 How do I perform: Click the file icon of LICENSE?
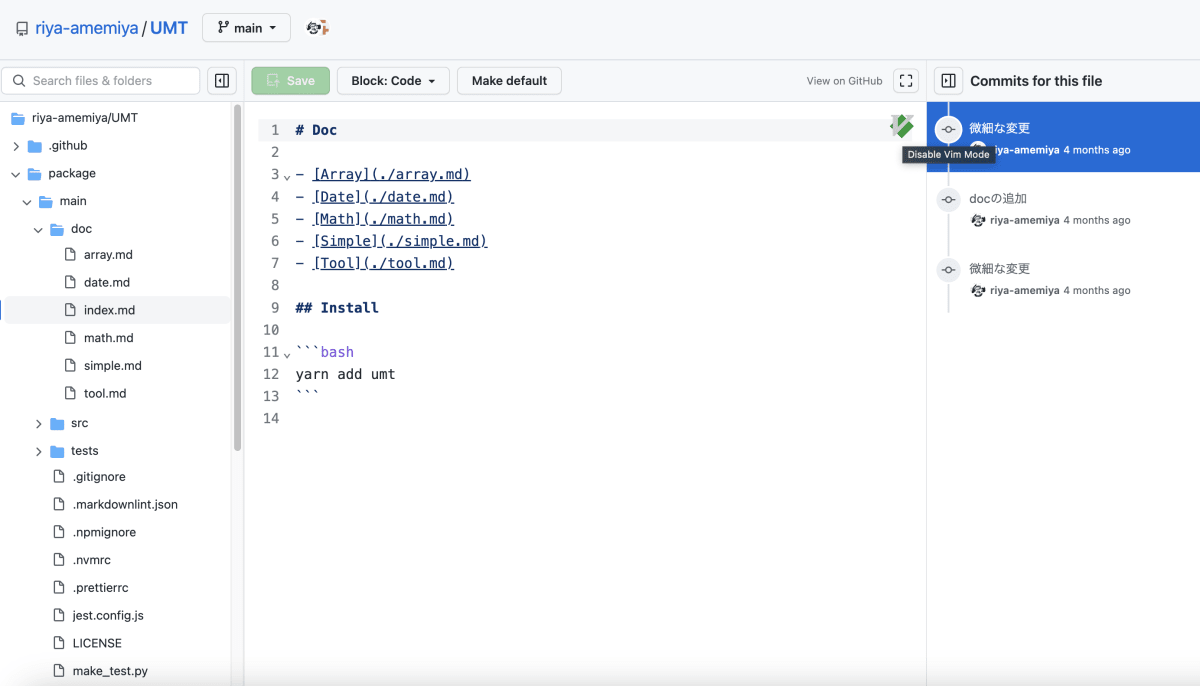tap(59, 643)
